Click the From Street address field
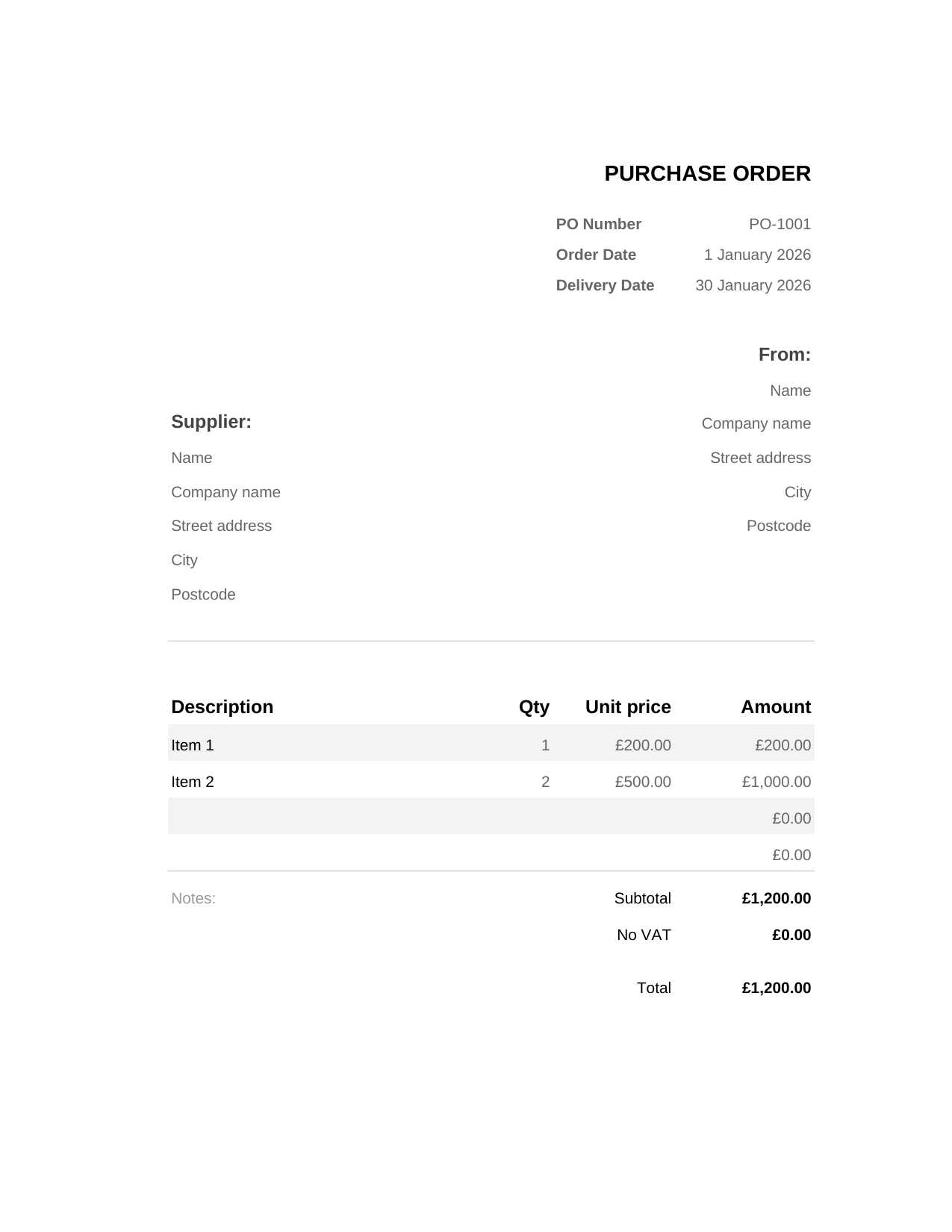This screenshot has height=1232, width=952. click(760, 458)
